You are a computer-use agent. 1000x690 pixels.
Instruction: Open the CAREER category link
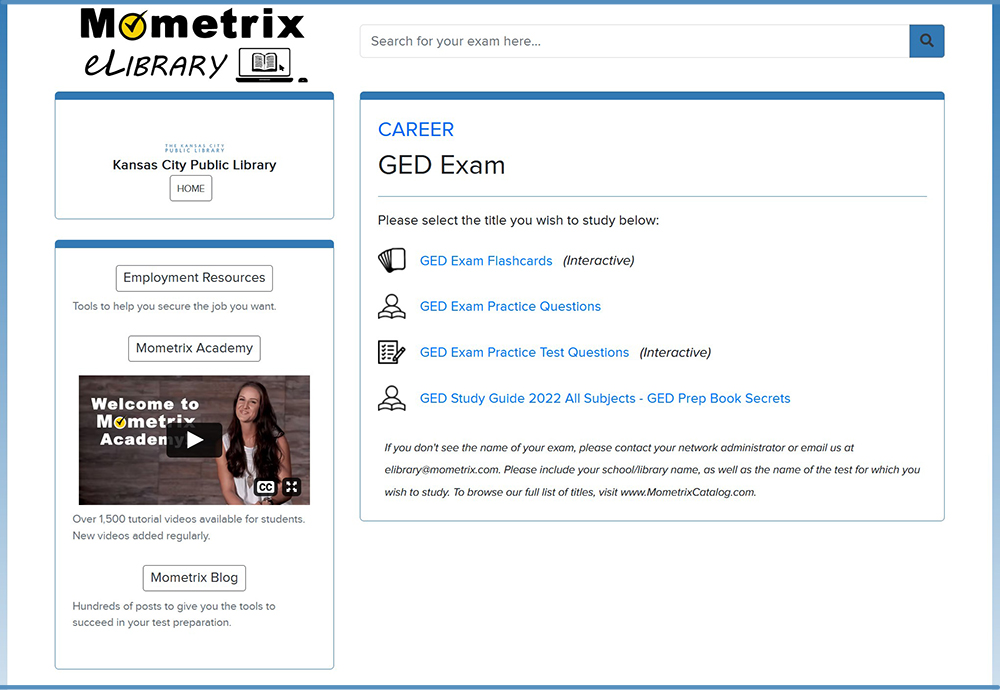[416, 129]
